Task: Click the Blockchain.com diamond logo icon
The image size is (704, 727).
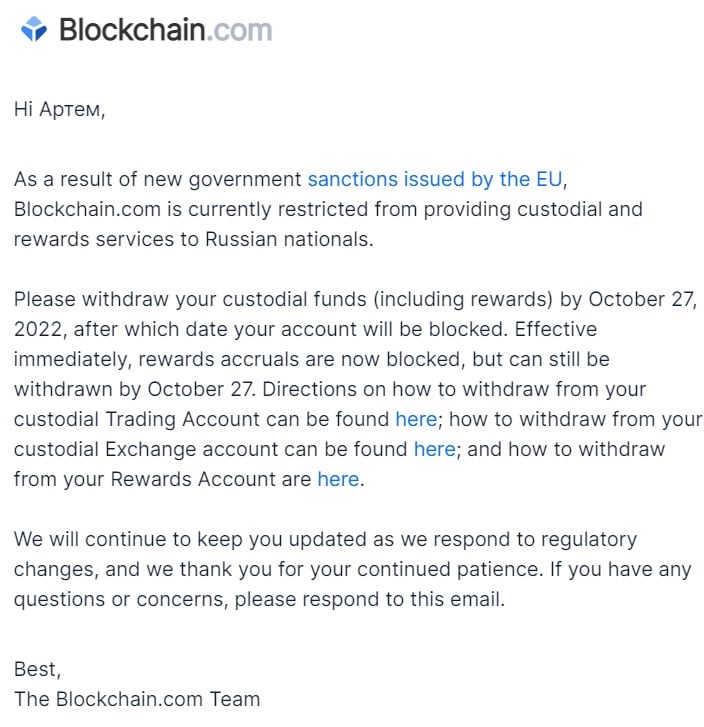Action: [34, 29]
